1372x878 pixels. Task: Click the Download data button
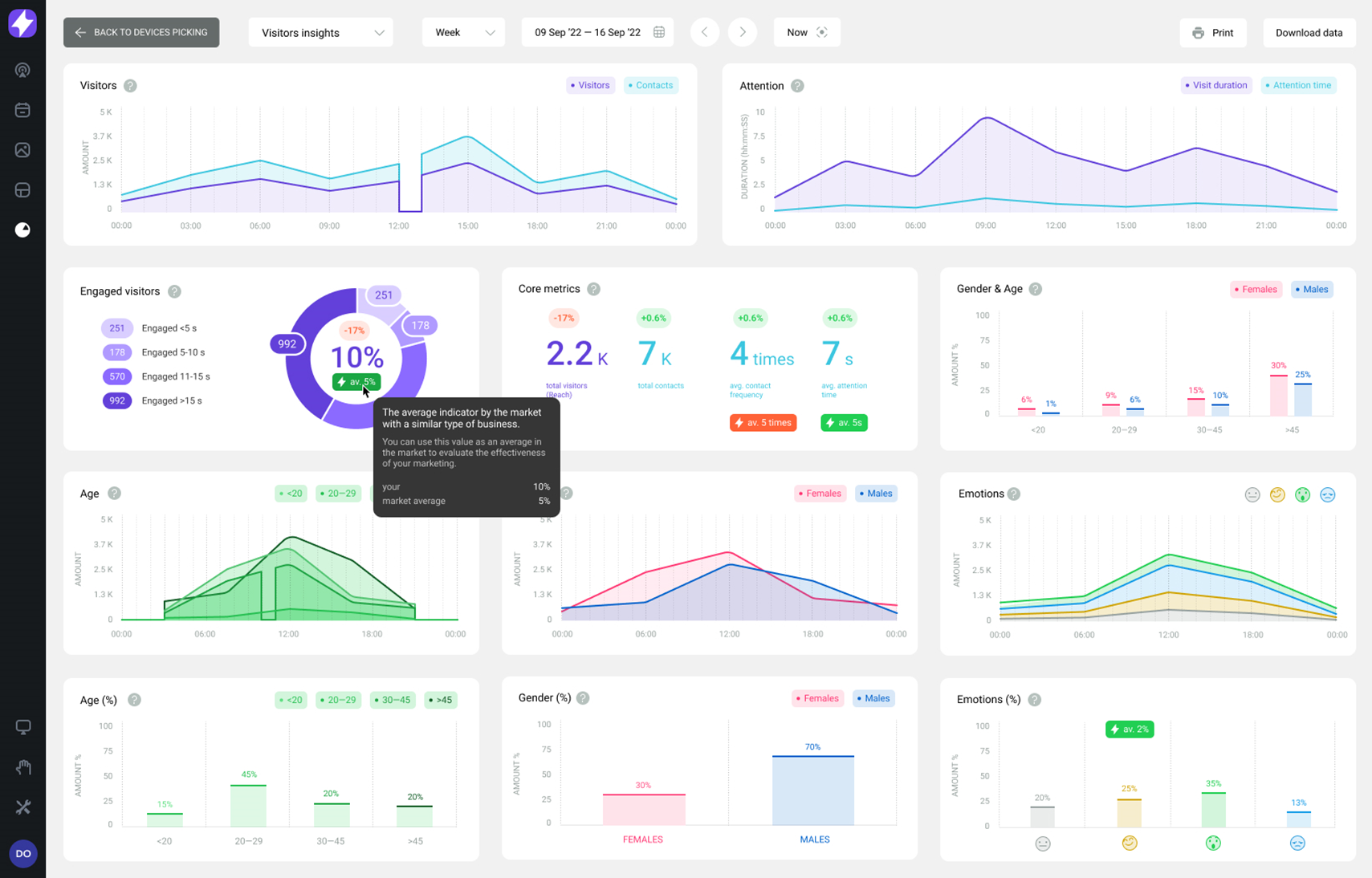(1309, 33)
